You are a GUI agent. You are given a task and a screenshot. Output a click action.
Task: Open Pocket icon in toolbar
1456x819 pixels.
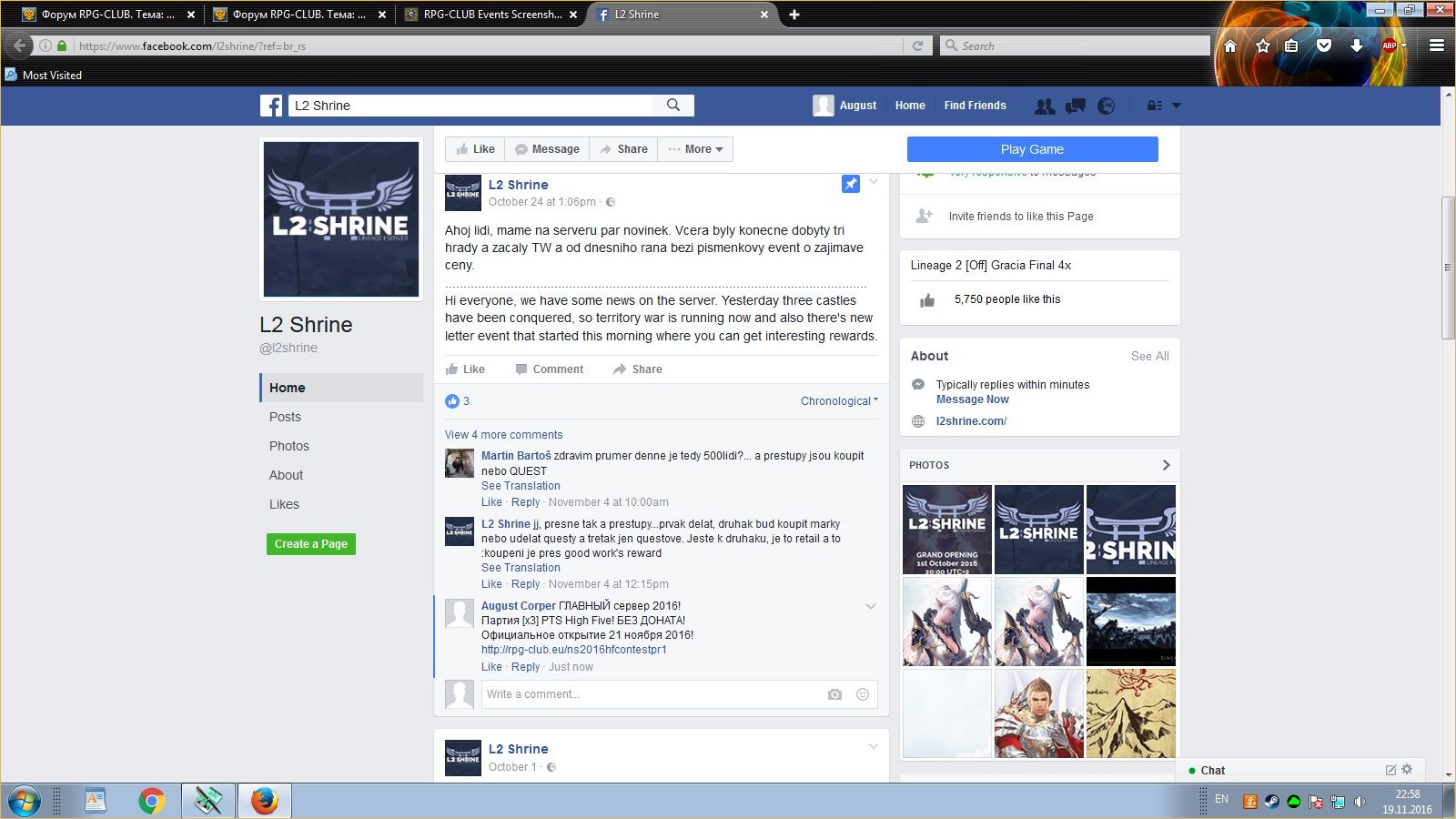(1324, 45)
